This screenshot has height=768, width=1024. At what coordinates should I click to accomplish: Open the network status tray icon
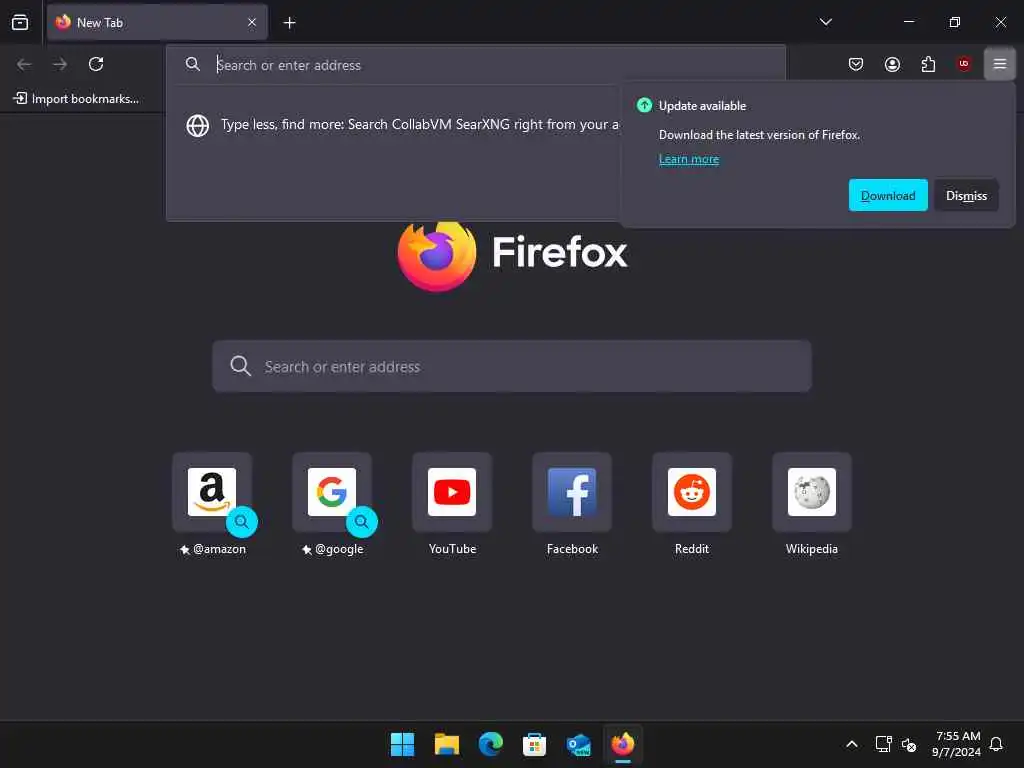pyautogui.click(x=883, y=744)
